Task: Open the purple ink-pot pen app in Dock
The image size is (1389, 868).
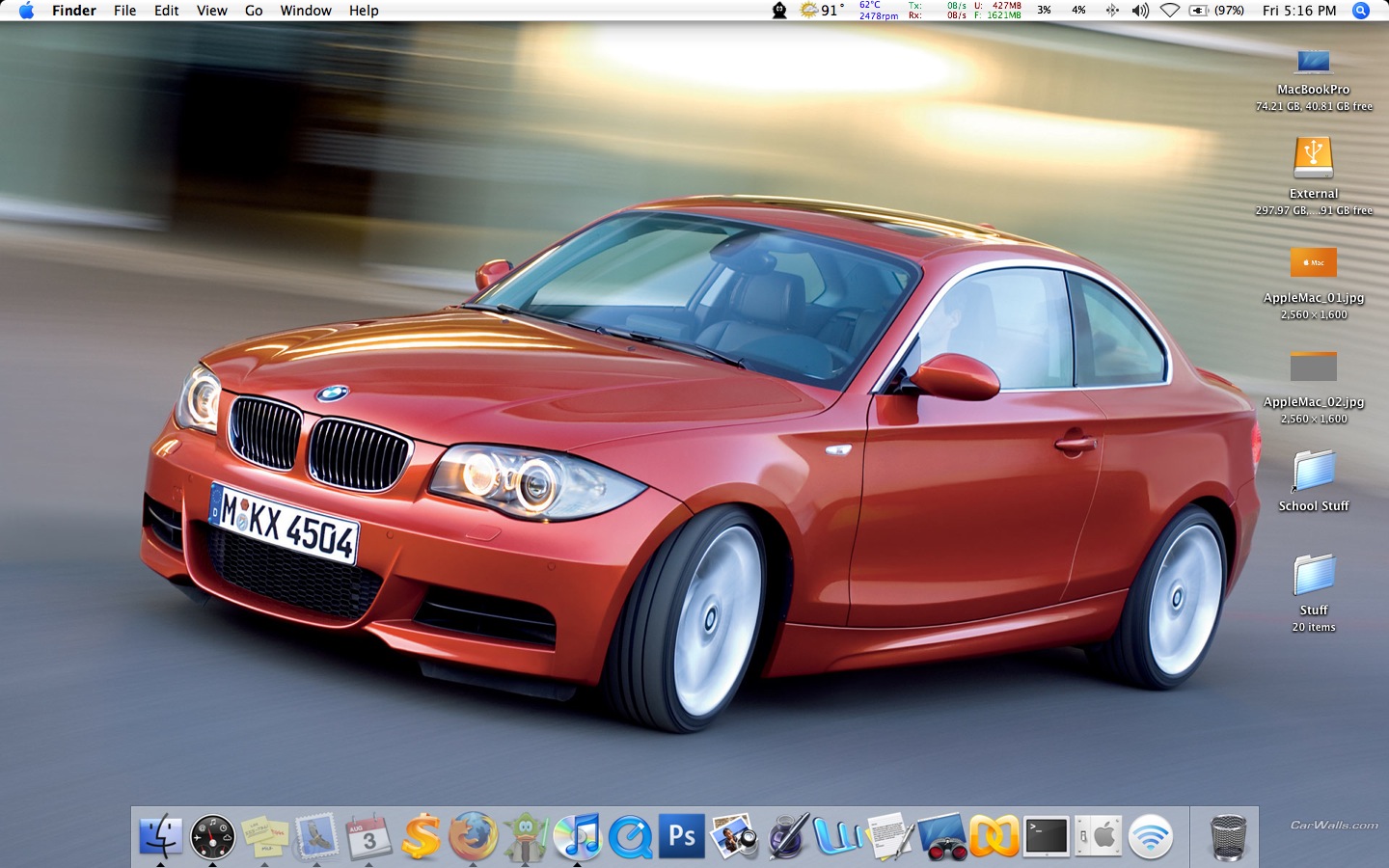Action: 787,836
